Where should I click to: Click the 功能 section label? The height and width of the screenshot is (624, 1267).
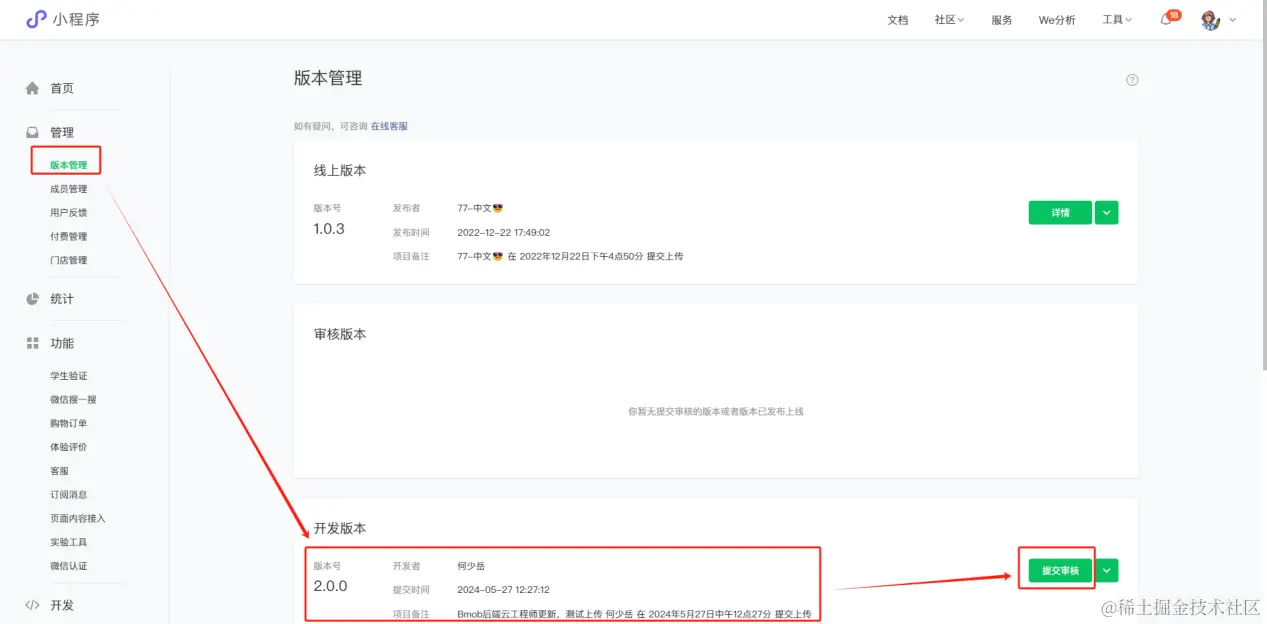point(62,343)
